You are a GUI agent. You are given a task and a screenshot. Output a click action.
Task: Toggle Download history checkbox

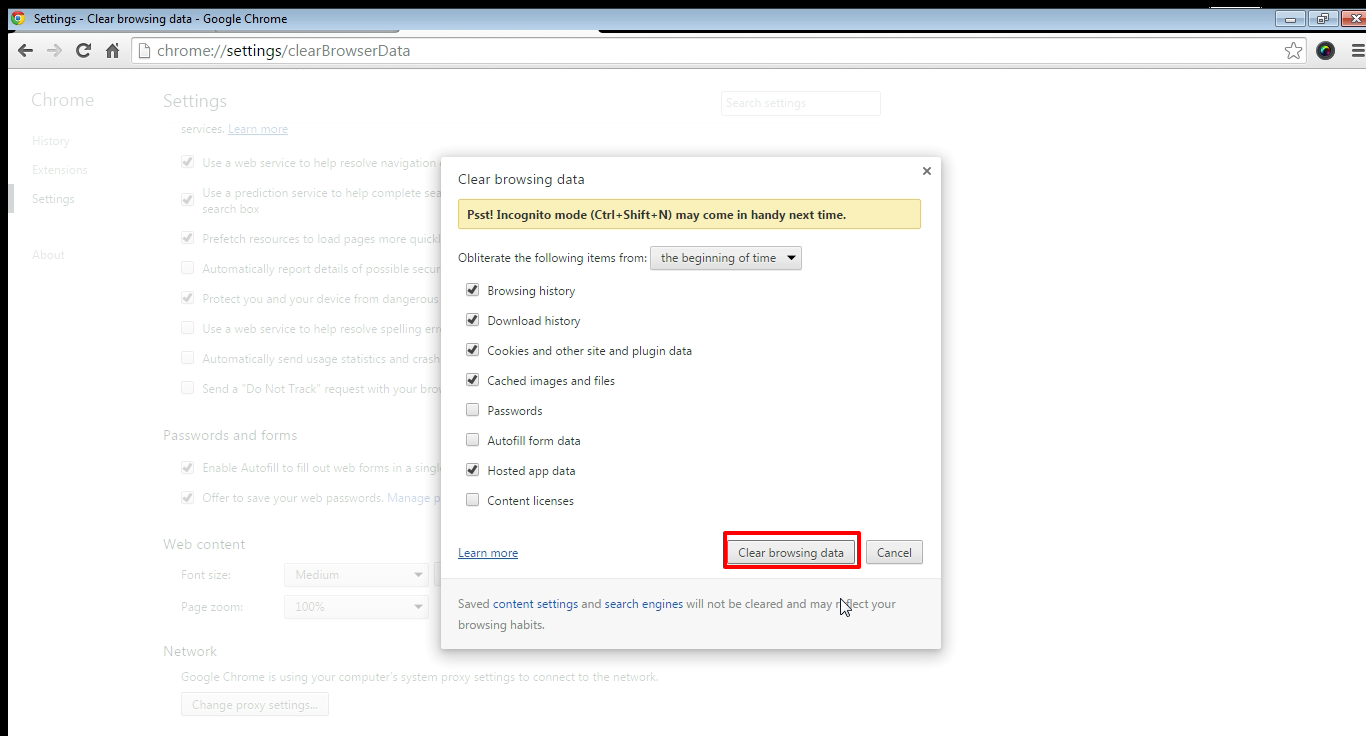(473, 320)
